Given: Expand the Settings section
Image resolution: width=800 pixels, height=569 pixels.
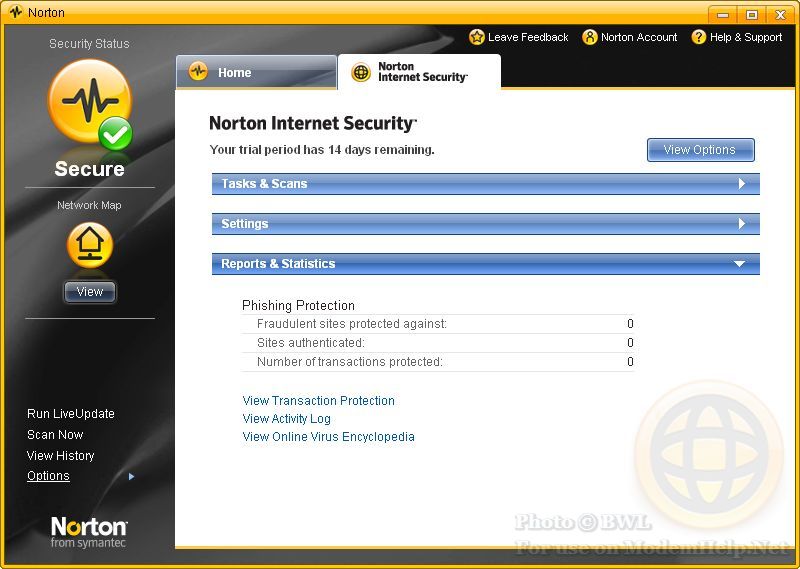Looking at the screenshot, I should click(486, 224).
